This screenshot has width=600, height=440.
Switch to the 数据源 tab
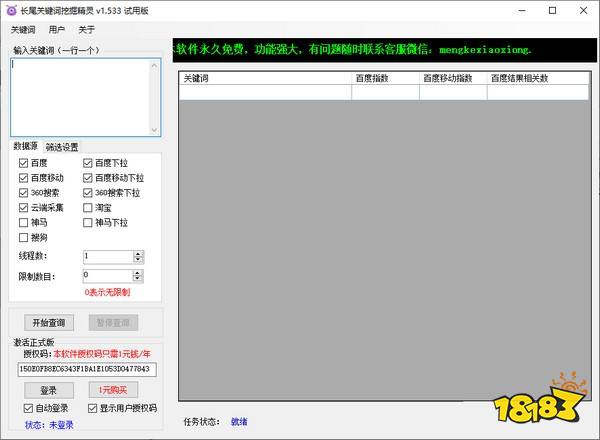click(26, 146)
